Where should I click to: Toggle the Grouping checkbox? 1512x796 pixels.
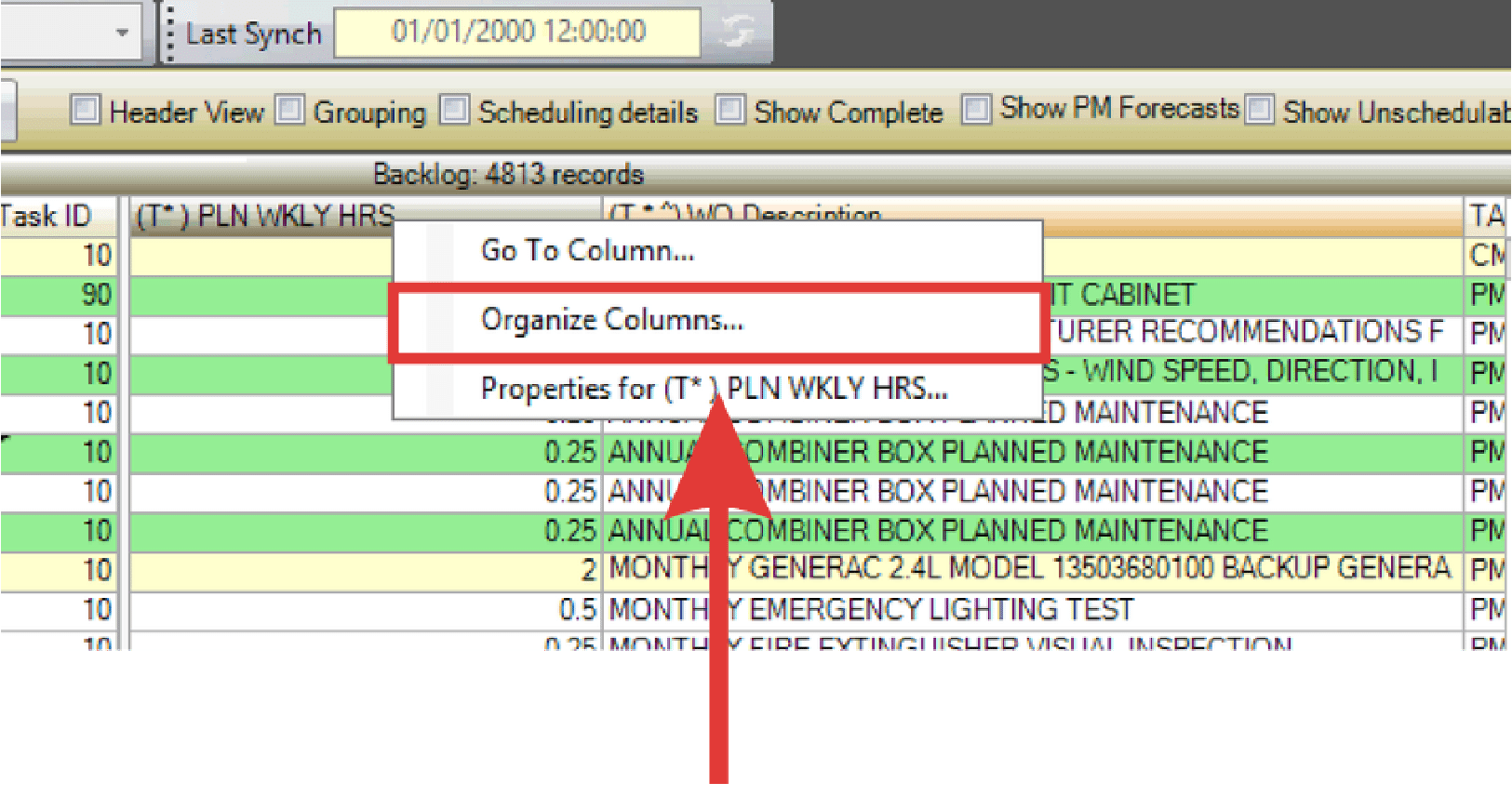pos(290,111)
